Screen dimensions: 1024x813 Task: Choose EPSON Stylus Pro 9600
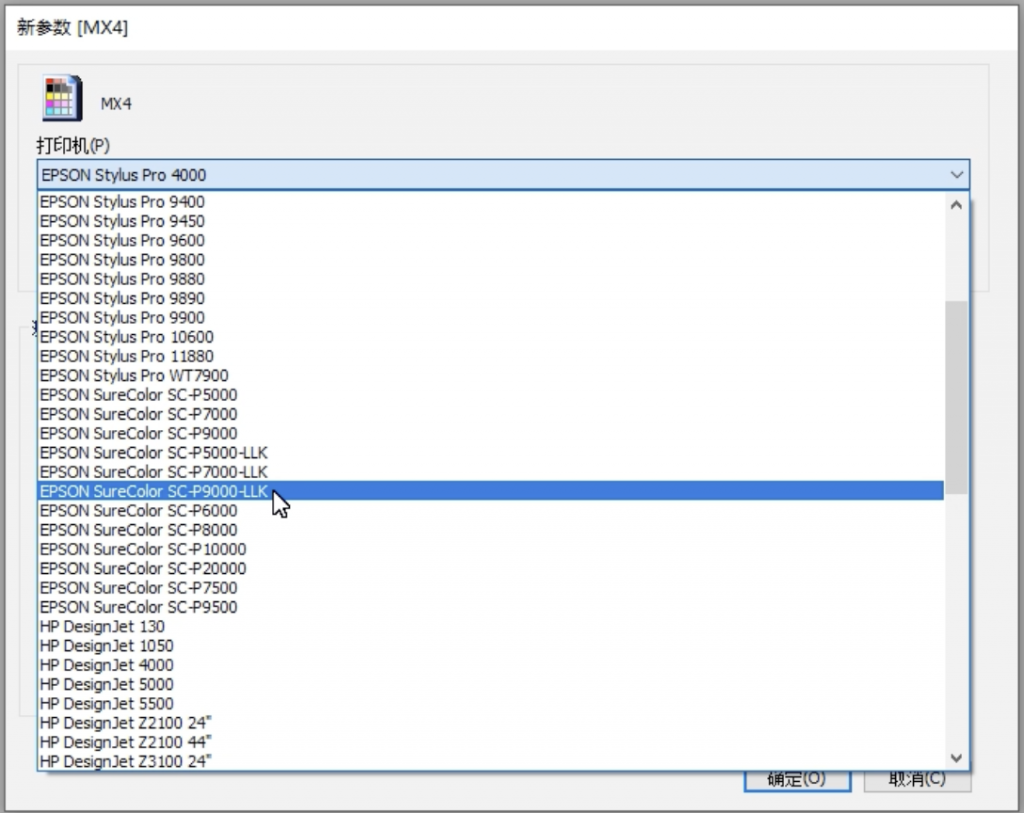[x=490, y=240]
